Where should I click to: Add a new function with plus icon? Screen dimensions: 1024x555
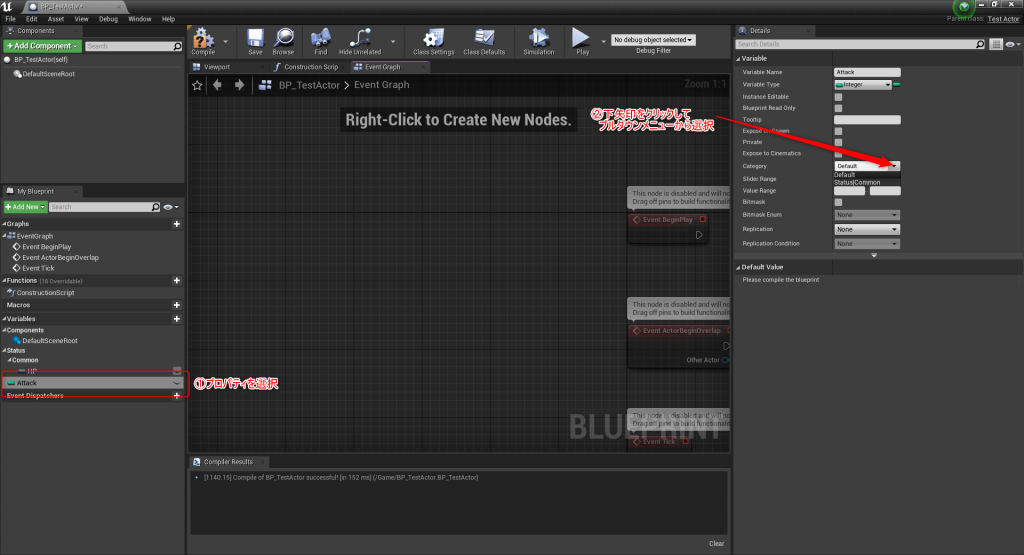[x=176, y=281]
